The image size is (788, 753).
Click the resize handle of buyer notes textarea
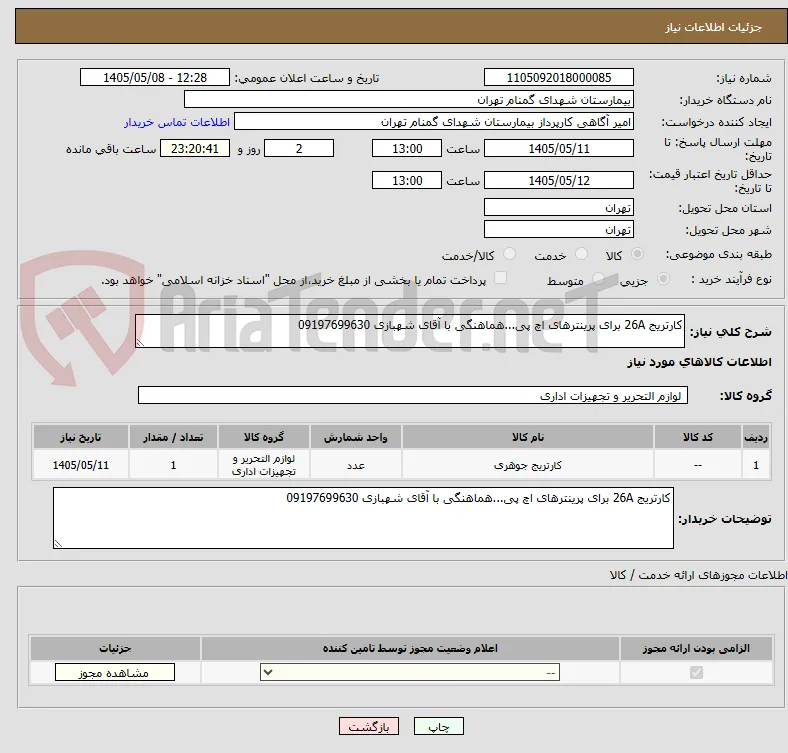point(58,543)
